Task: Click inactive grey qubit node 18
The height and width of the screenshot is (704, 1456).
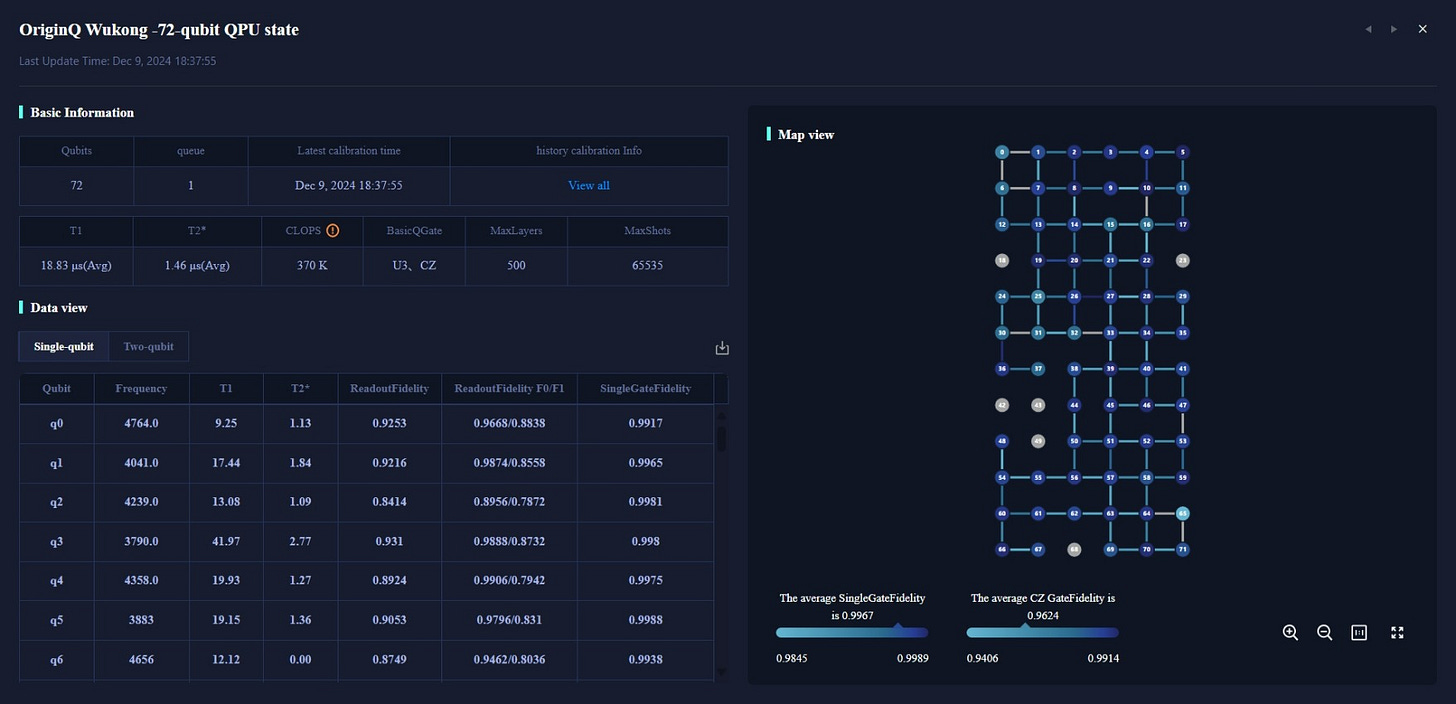Action: [1002, 260]
